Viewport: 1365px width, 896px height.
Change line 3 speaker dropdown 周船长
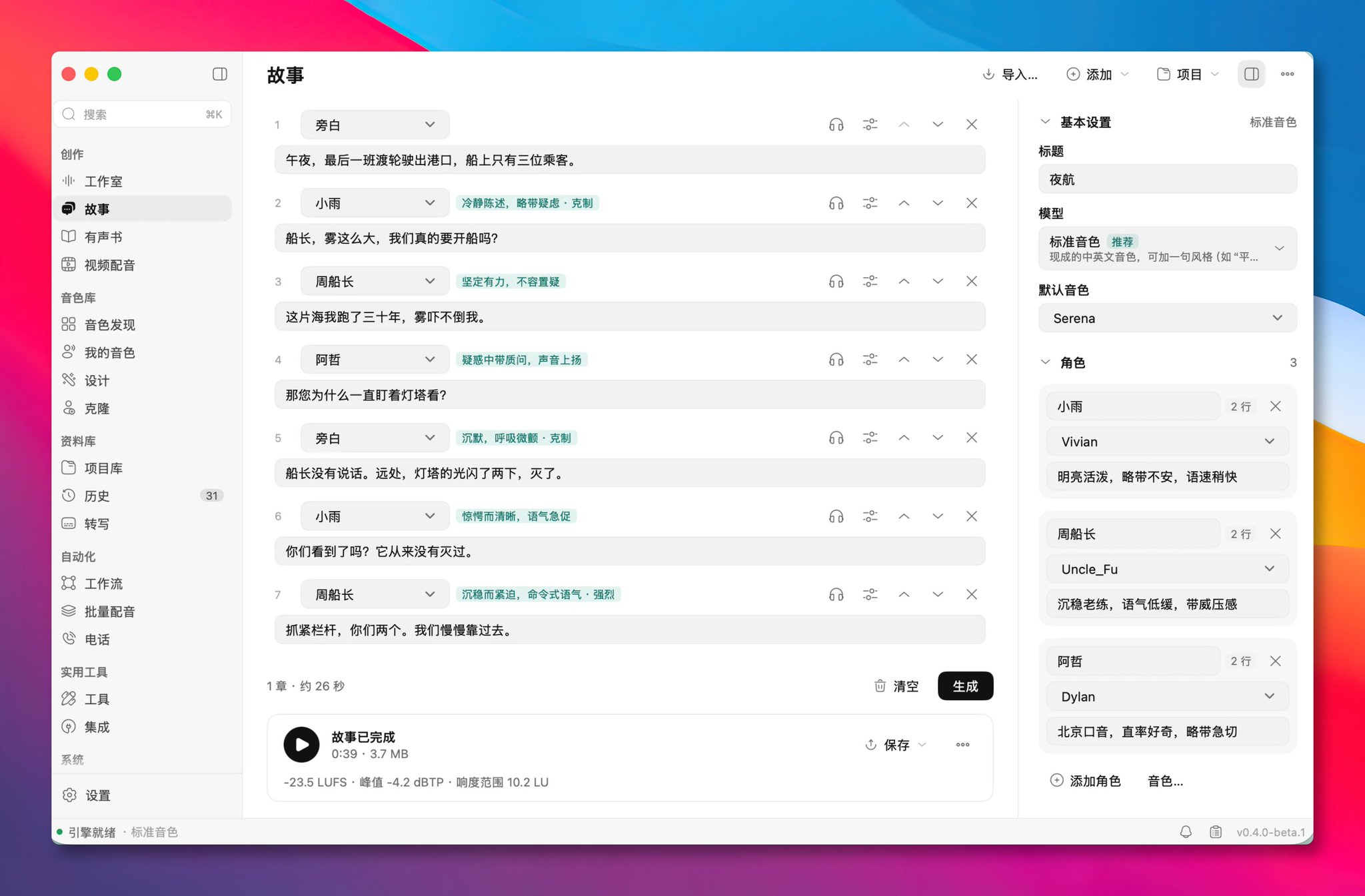(375, 281)
